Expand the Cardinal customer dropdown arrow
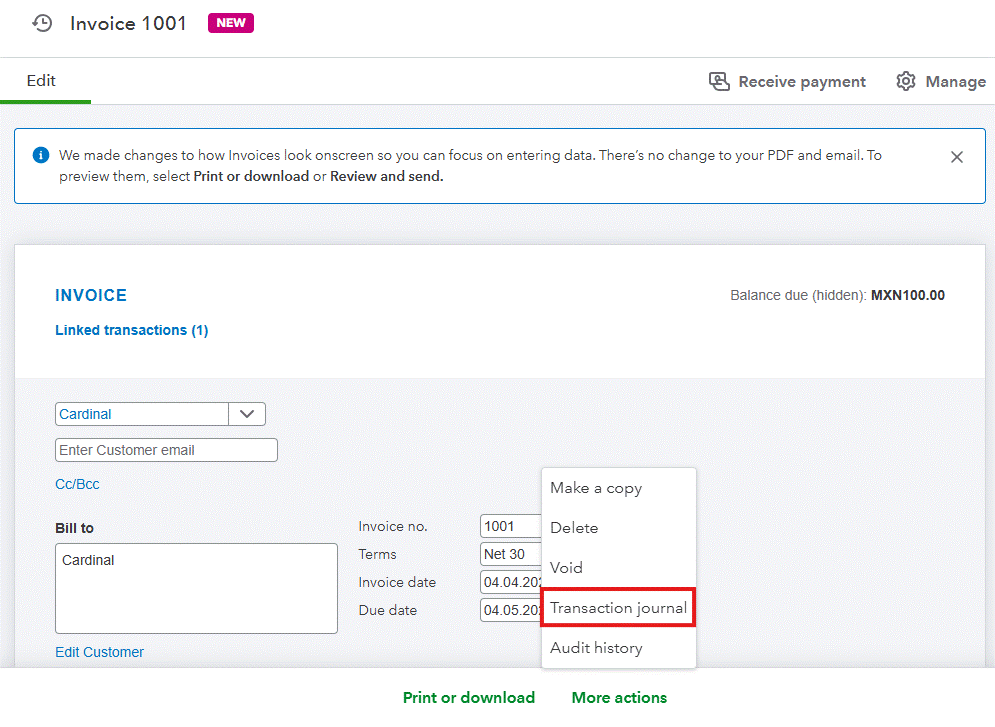Image resolution: width=995 pixels, height=727 pixels. [x=247, y=414]
